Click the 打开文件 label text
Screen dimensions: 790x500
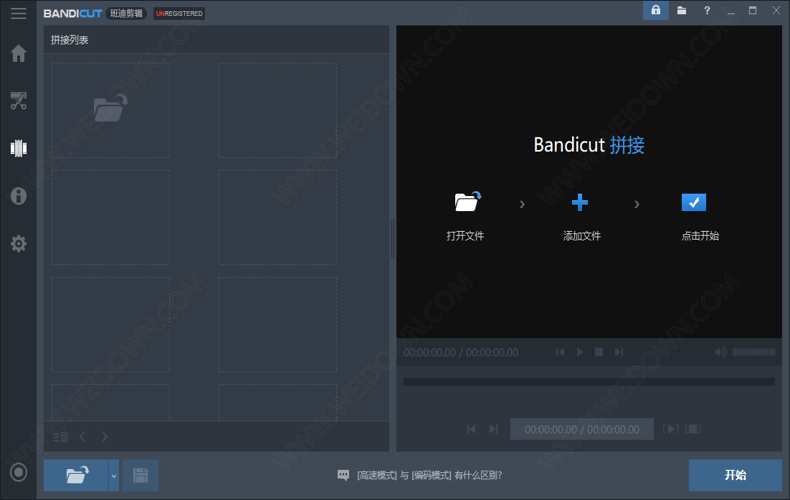(x=465, y=236)
